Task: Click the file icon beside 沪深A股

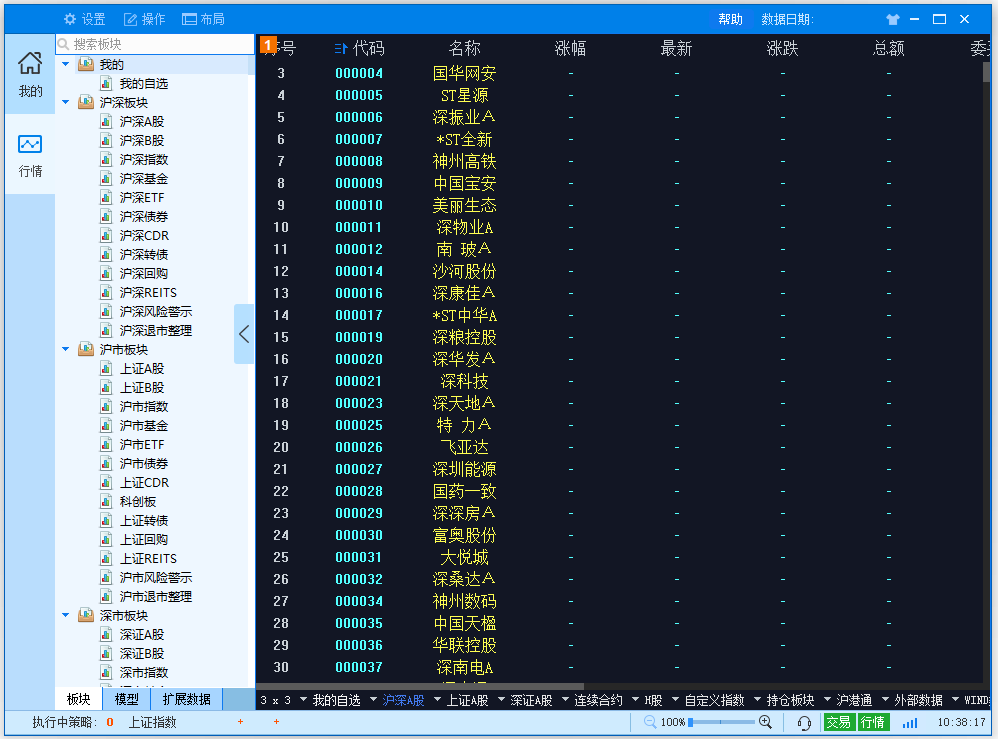Action: [106, 122]
